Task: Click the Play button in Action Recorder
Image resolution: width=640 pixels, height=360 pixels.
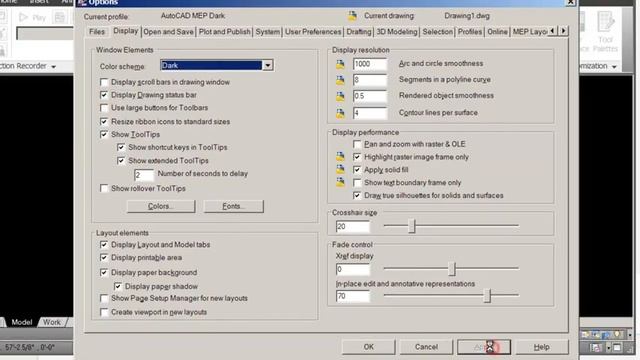Action: point(32,17)
